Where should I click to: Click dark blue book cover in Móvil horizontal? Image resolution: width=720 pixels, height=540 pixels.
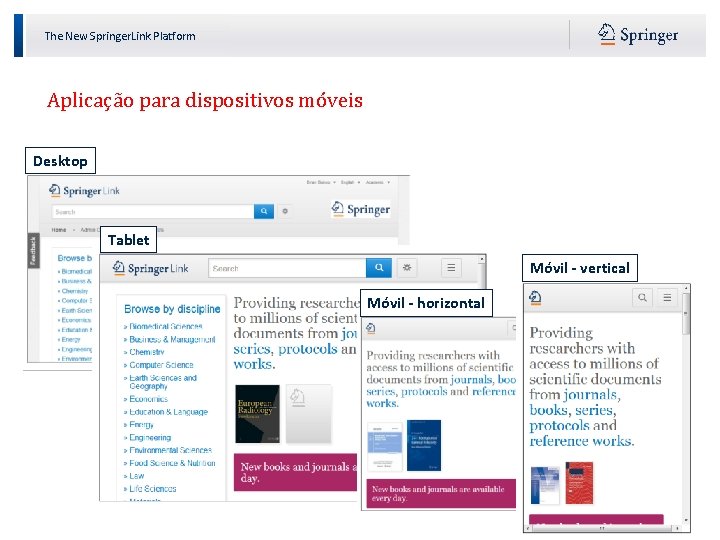(424, 445)
